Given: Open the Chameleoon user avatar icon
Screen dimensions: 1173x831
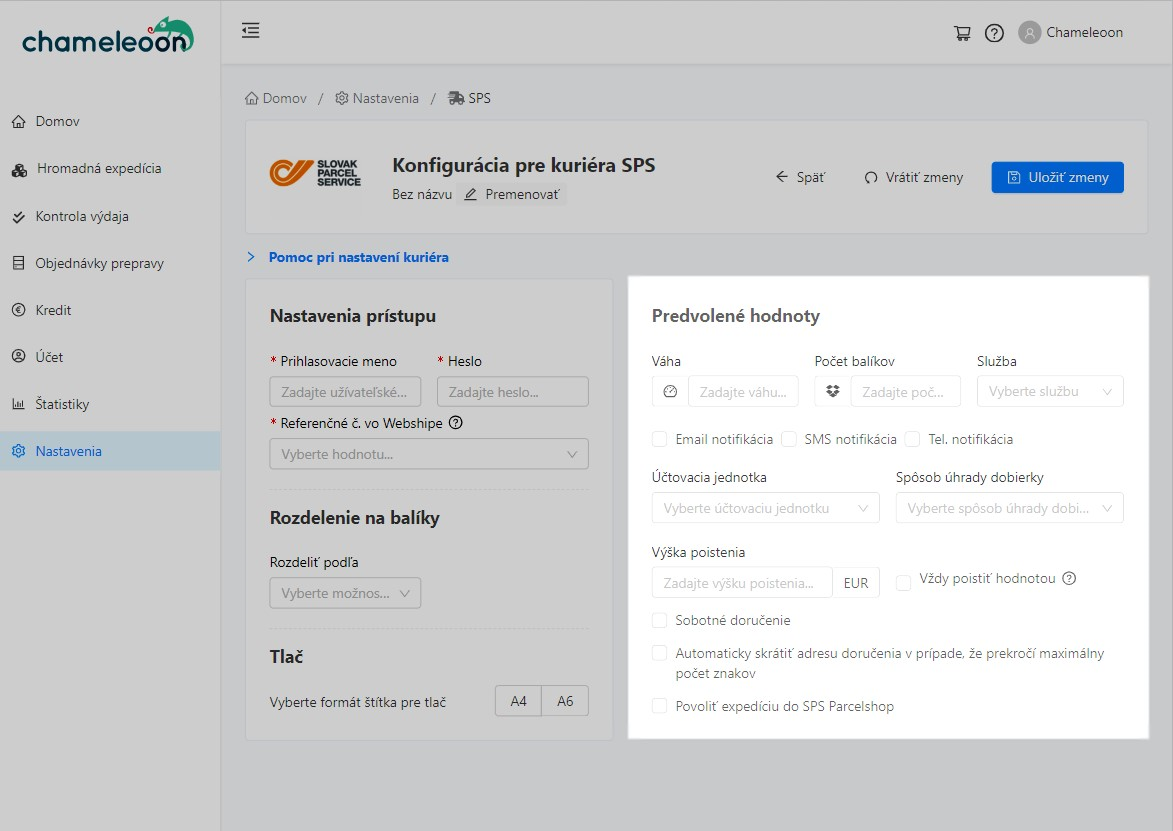Looking at the screenshot, I should point(1029,33).
